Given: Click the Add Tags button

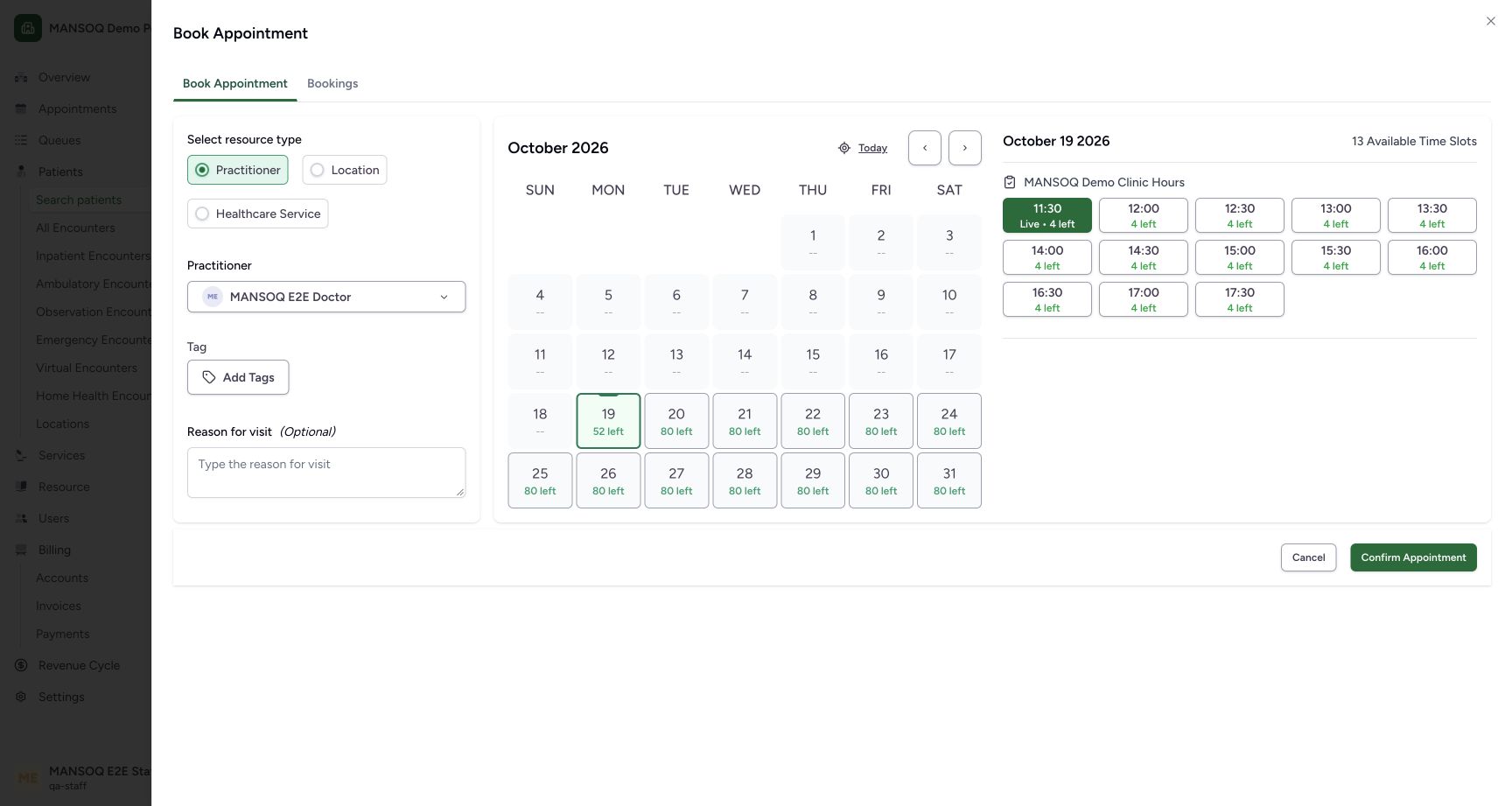Looking at the screenshot, I should (x=238, y=377).
